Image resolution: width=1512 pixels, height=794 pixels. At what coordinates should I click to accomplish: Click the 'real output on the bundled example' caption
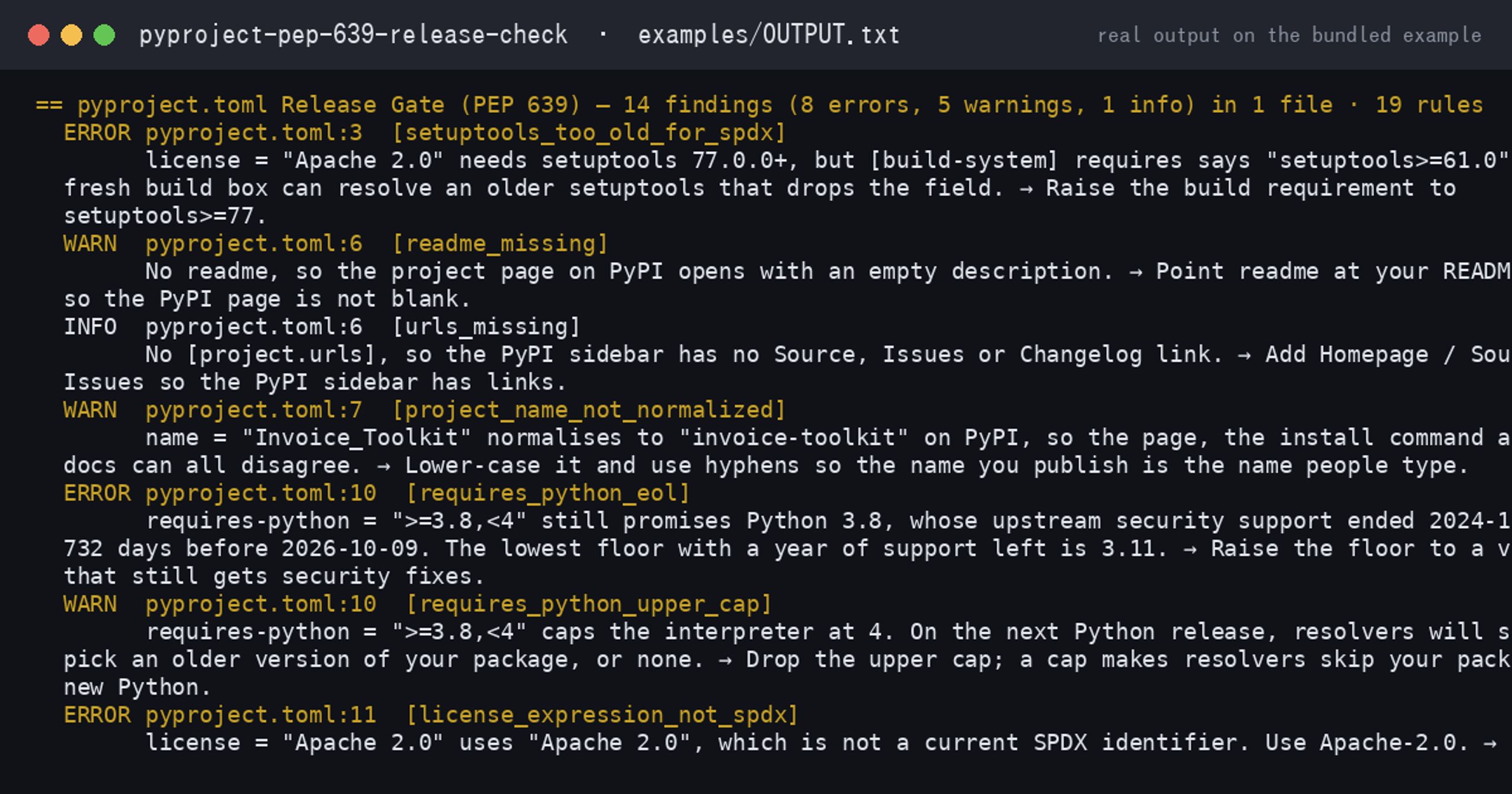[x=1289, y=35]
